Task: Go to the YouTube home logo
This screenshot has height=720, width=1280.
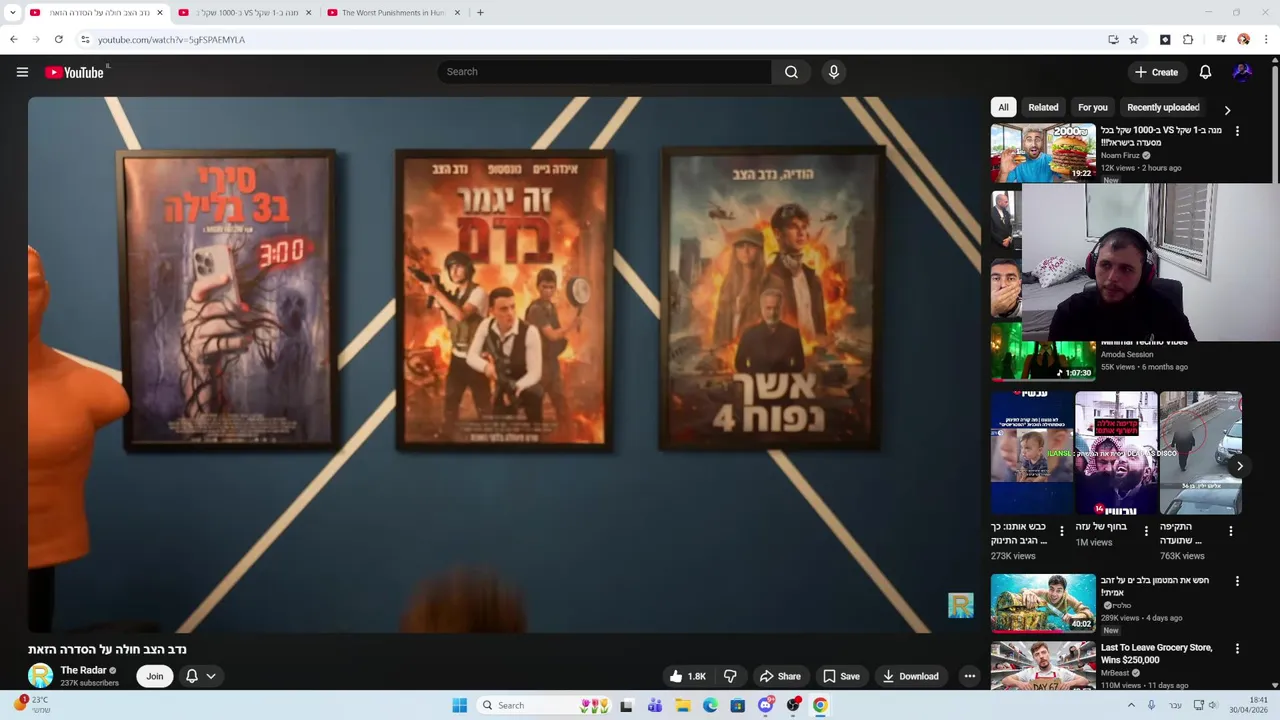Action: [x=75, y=72]
